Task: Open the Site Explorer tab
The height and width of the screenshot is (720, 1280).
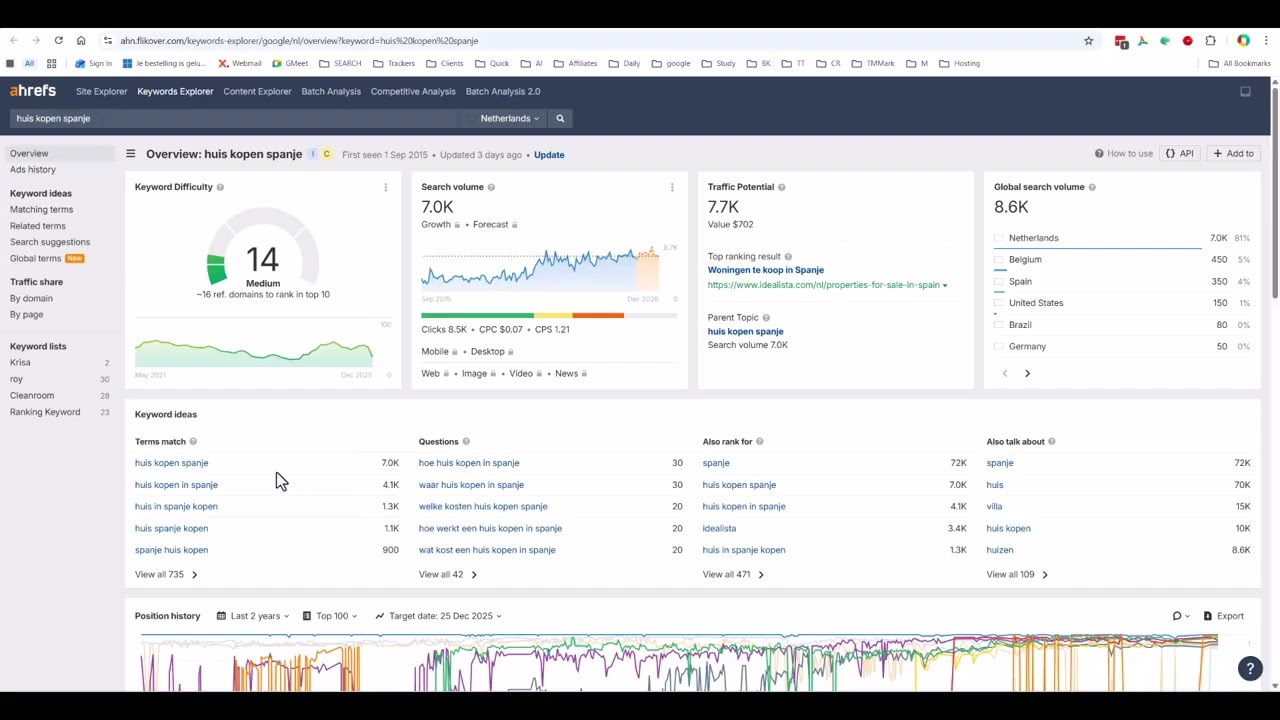Action: tap(102, 91)
